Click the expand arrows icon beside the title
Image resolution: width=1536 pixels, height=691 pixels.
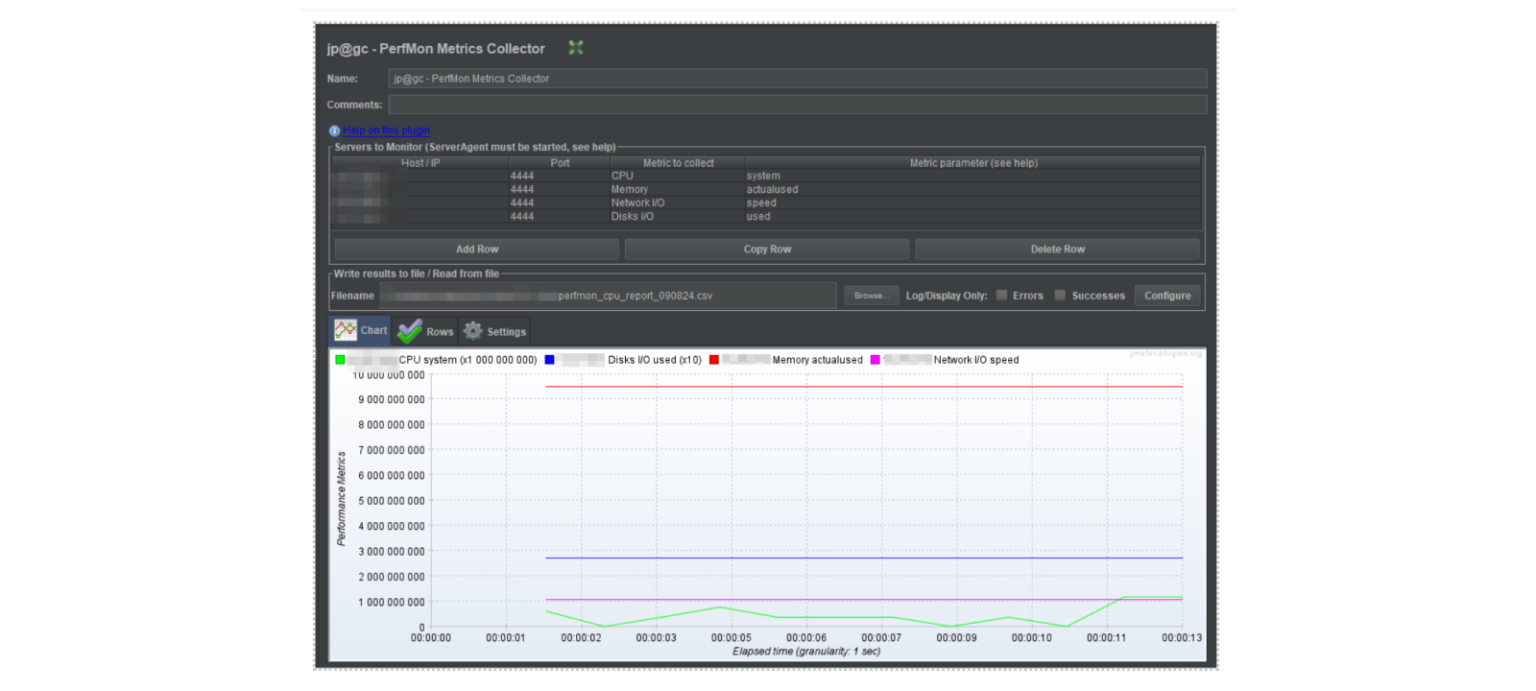[575, 47]
